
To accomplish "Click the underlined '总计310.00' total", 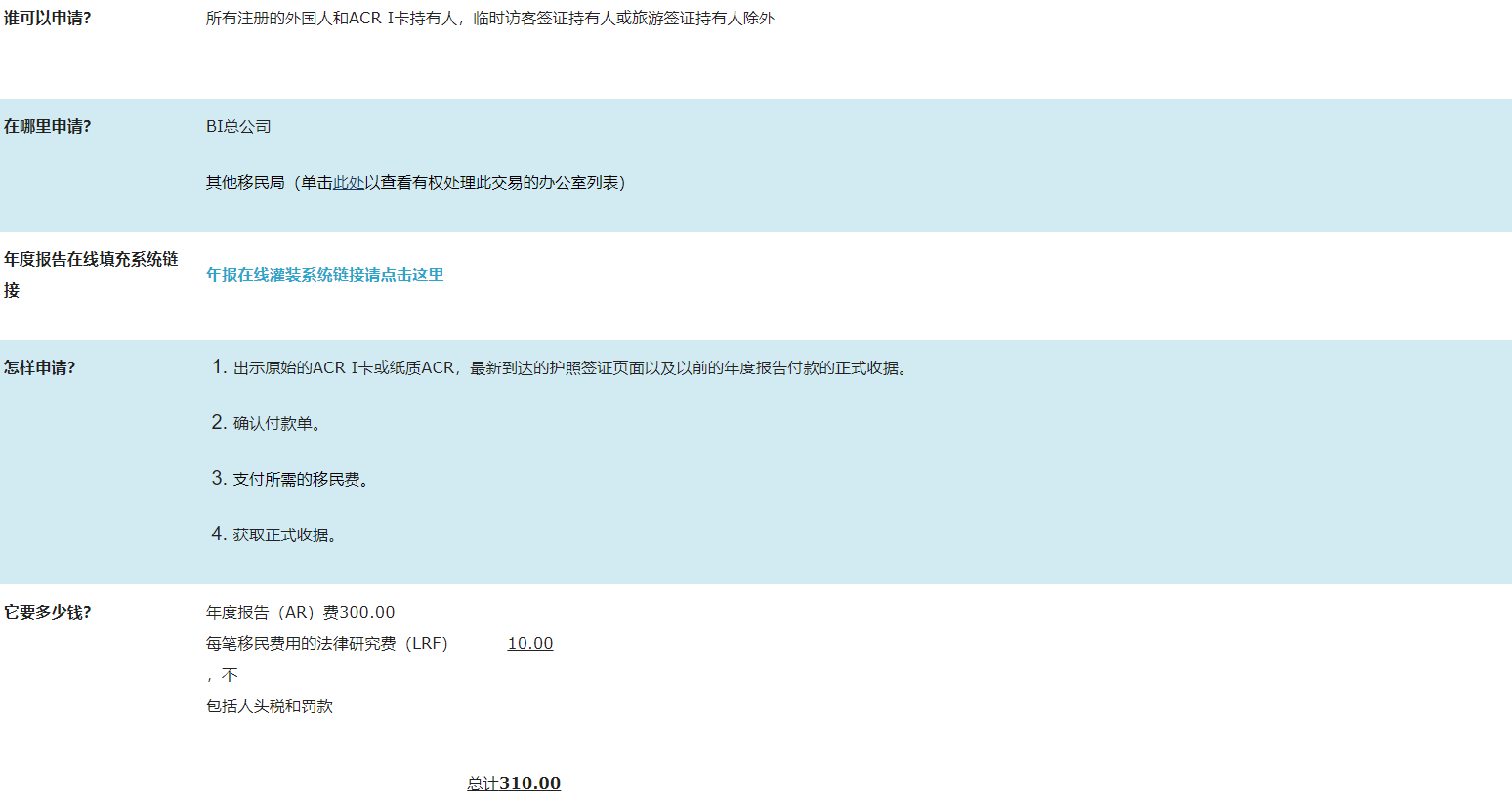I will point(514,784).
